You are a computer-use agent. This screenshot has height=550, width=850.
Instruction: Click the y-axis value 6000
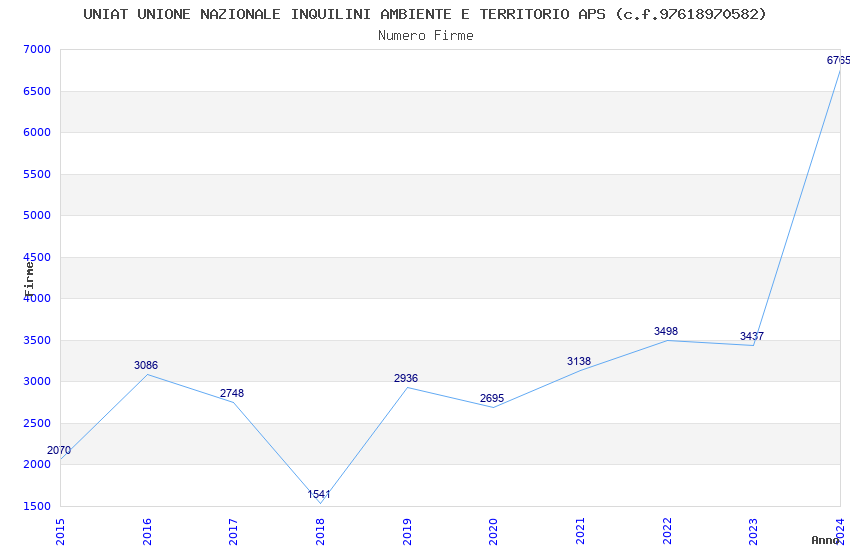[x=37, y=132]
